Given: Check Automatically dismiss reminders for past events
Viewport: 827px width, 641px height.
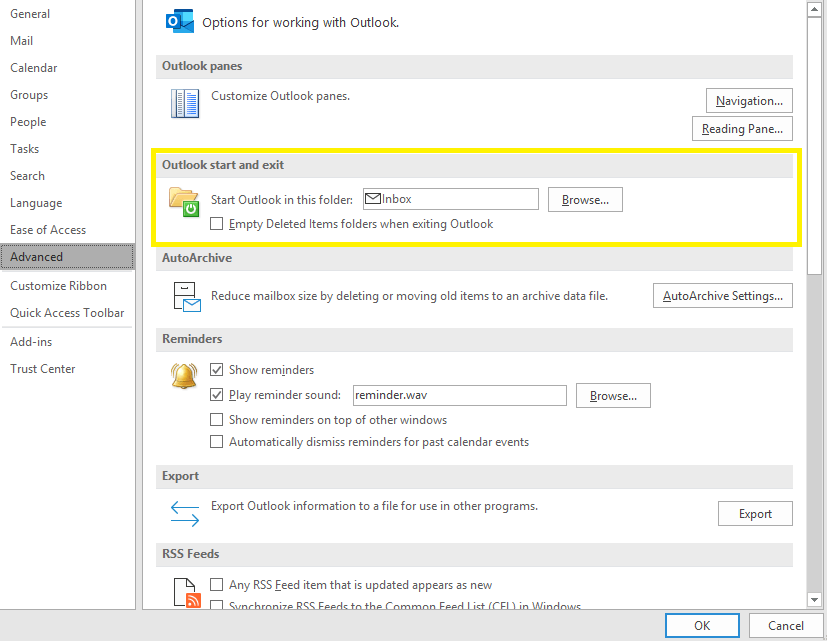Looking at the screenshot, I should [x=216, y=442].
